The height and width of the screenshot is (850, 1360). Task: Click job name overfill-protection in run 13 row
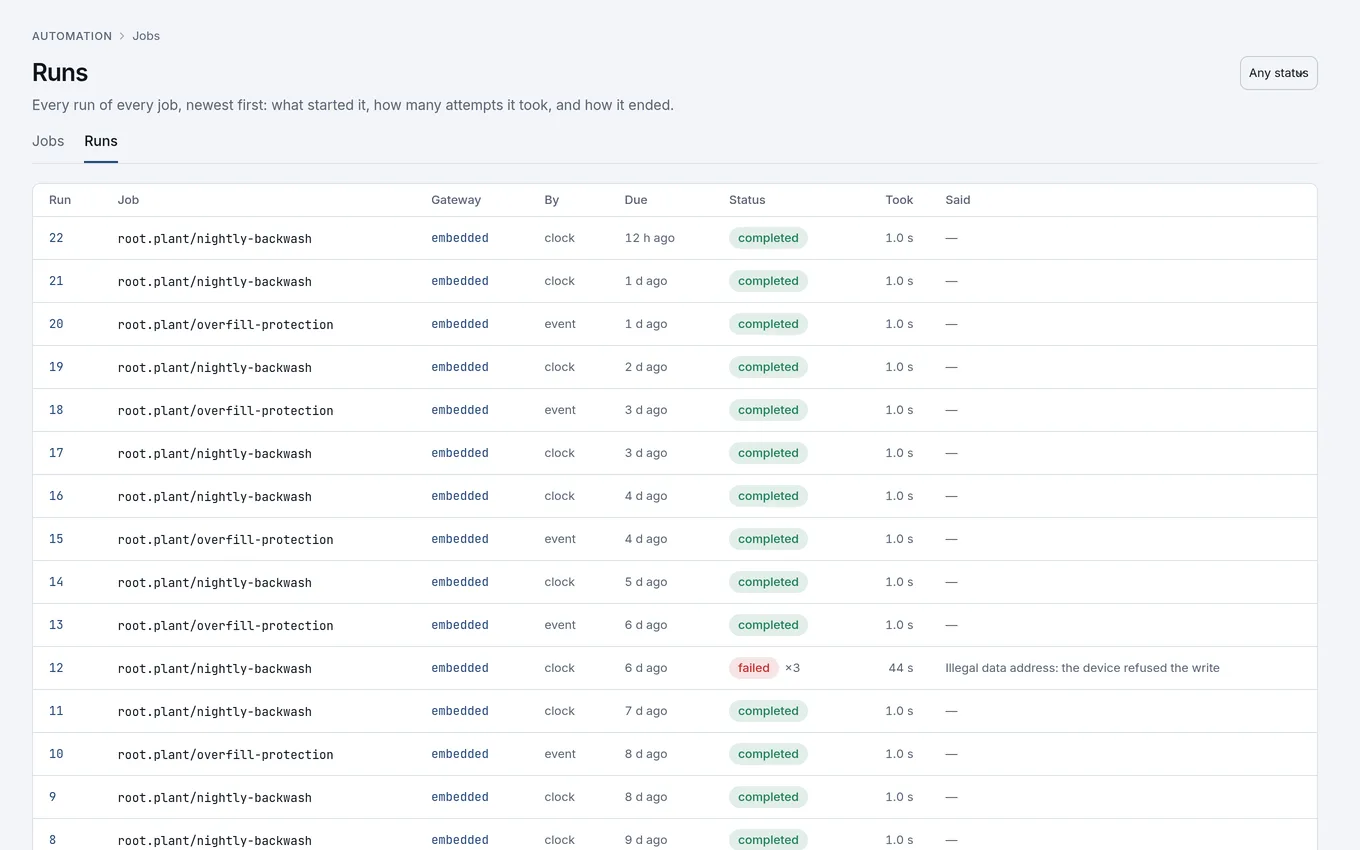225,626
